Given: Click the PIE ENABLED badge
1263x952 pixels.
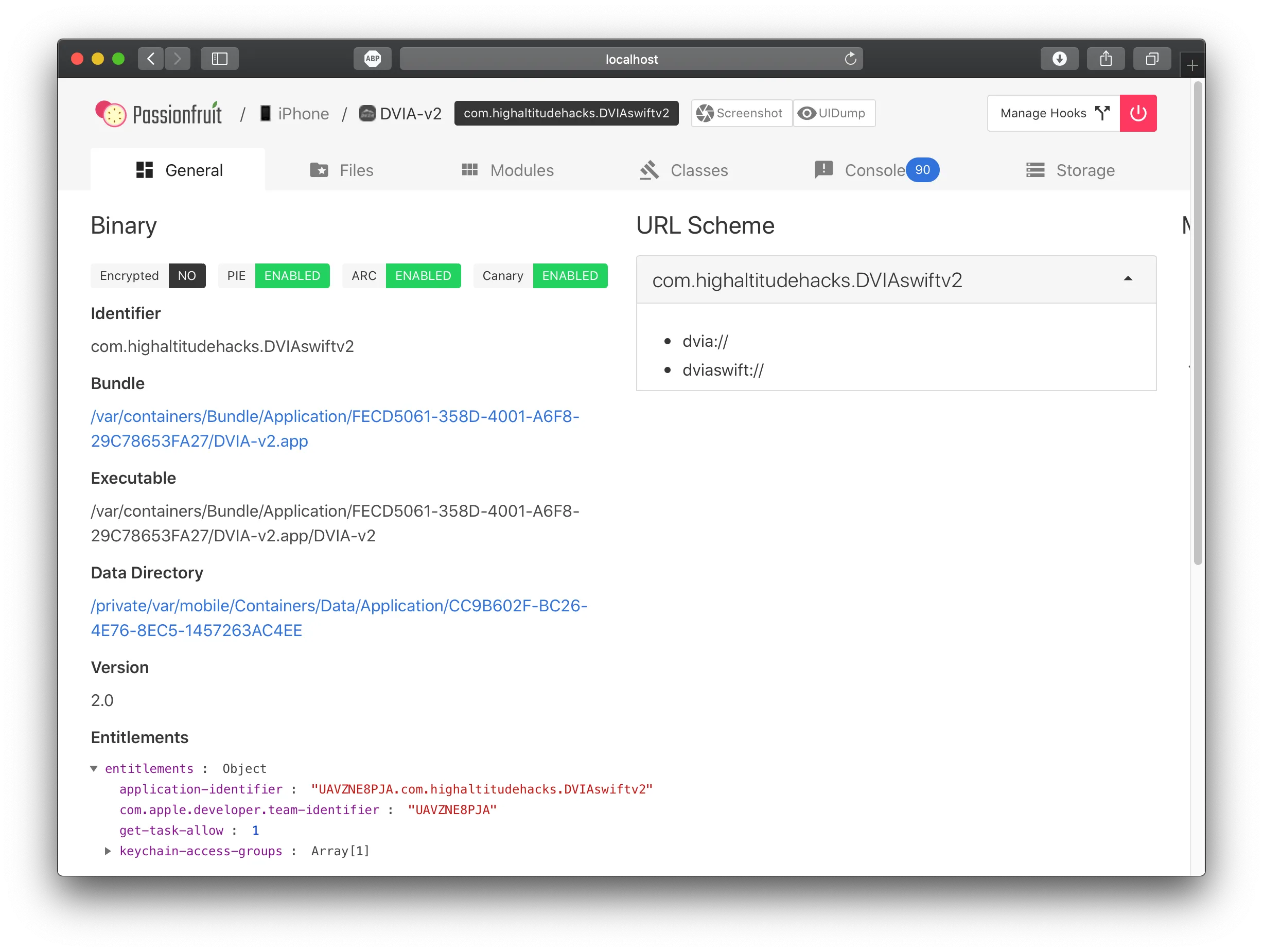Looking at the screenshot, I should tap(273, 276).
